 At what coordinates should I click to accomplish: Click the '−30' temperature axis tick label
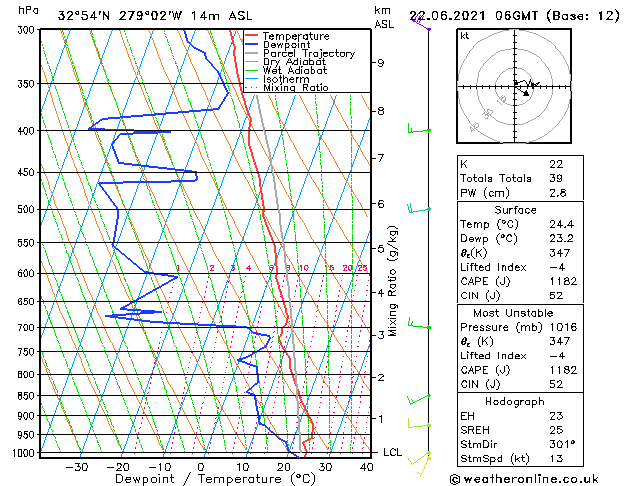pyautogui.click(x=77, y=467)
